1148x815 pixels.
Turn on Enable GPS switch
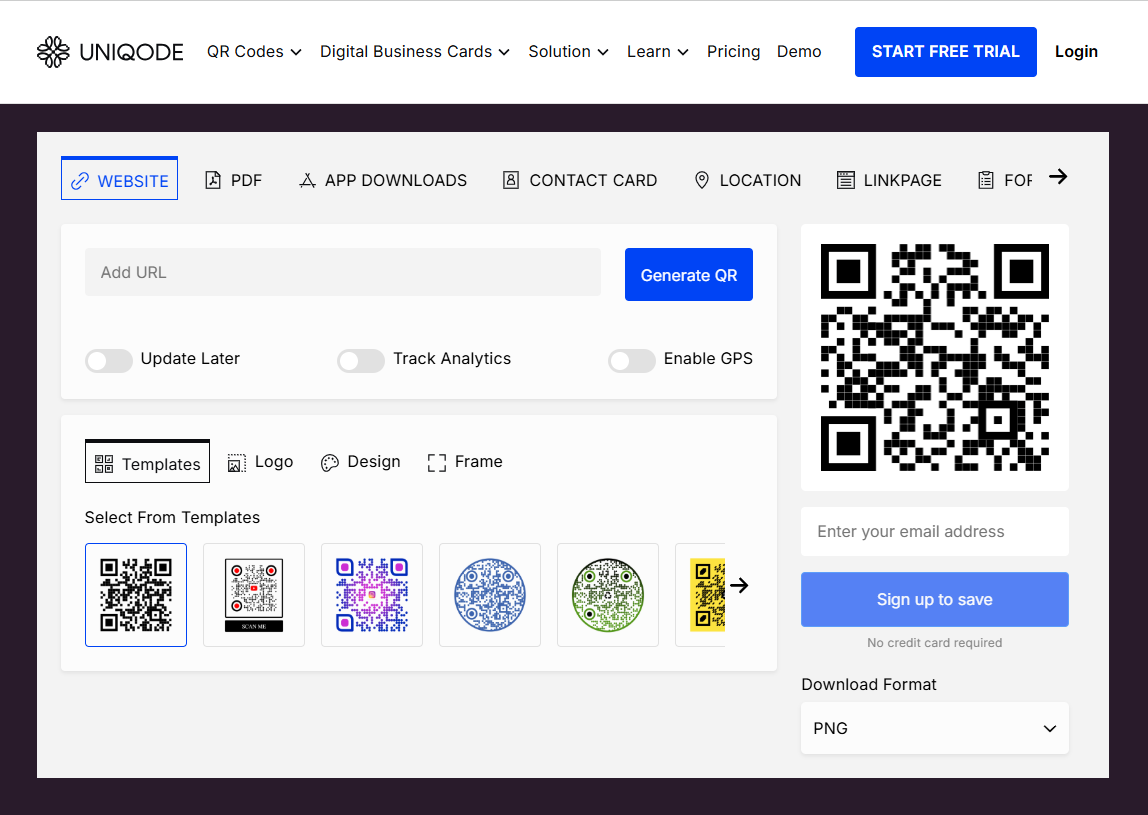point(631,360)
